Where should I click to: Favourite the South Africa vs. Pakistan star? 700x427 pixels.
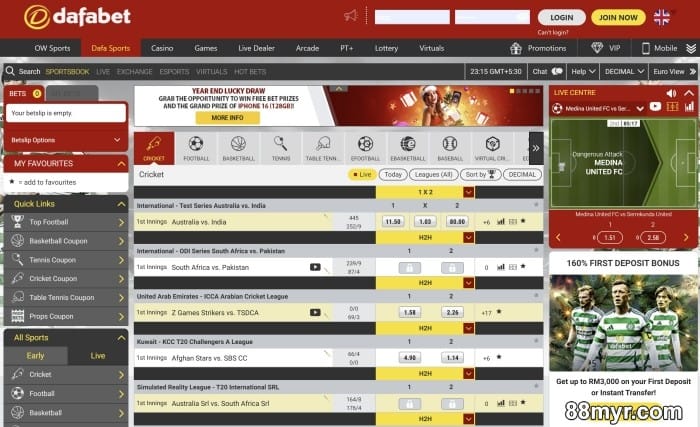pyautogui.click(x=523, y=267)
